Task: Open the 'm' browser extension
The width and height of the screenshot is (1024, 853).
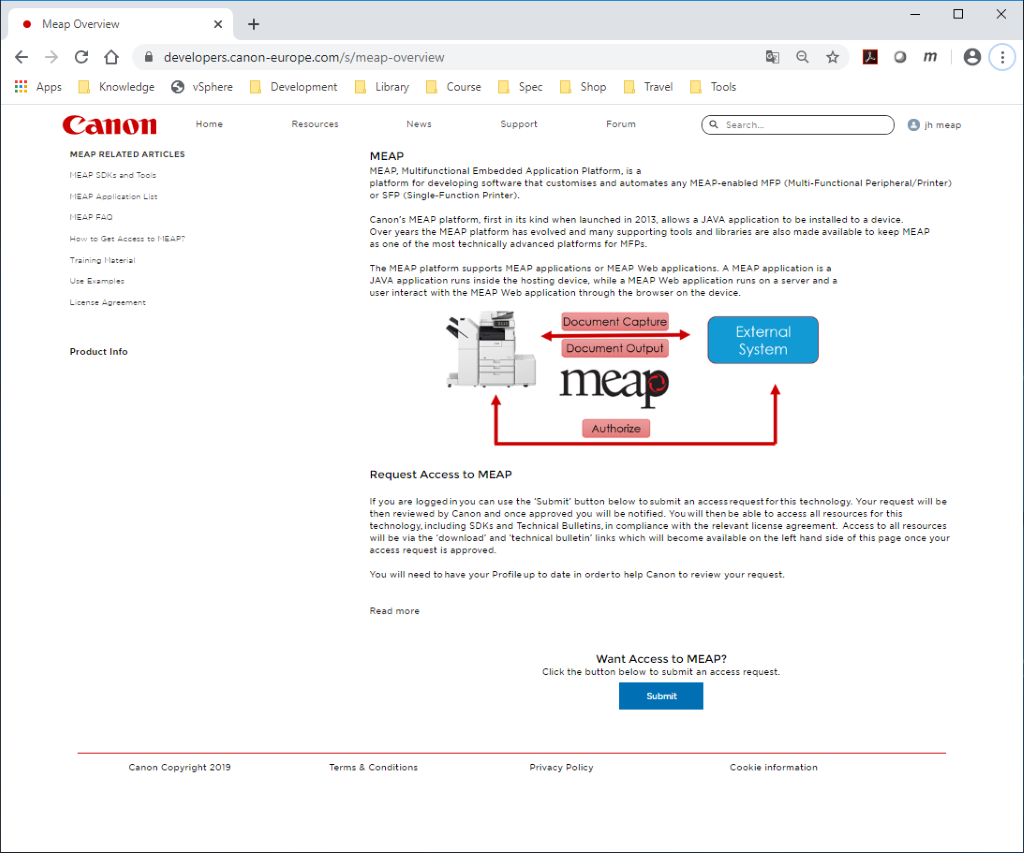Action: 930,57
